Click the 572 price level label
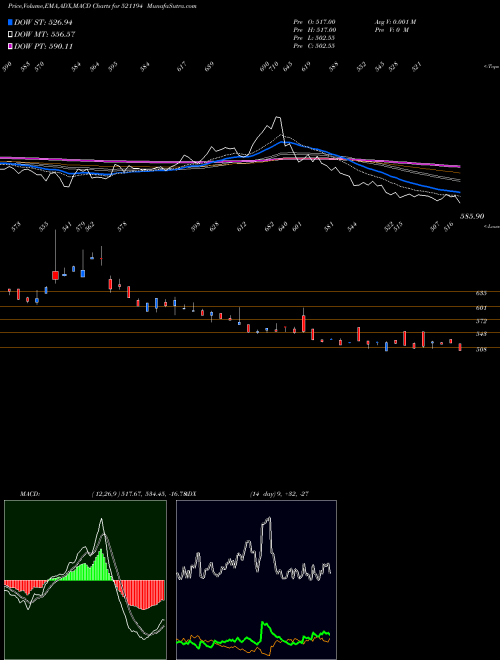 (x=481, y=321)
